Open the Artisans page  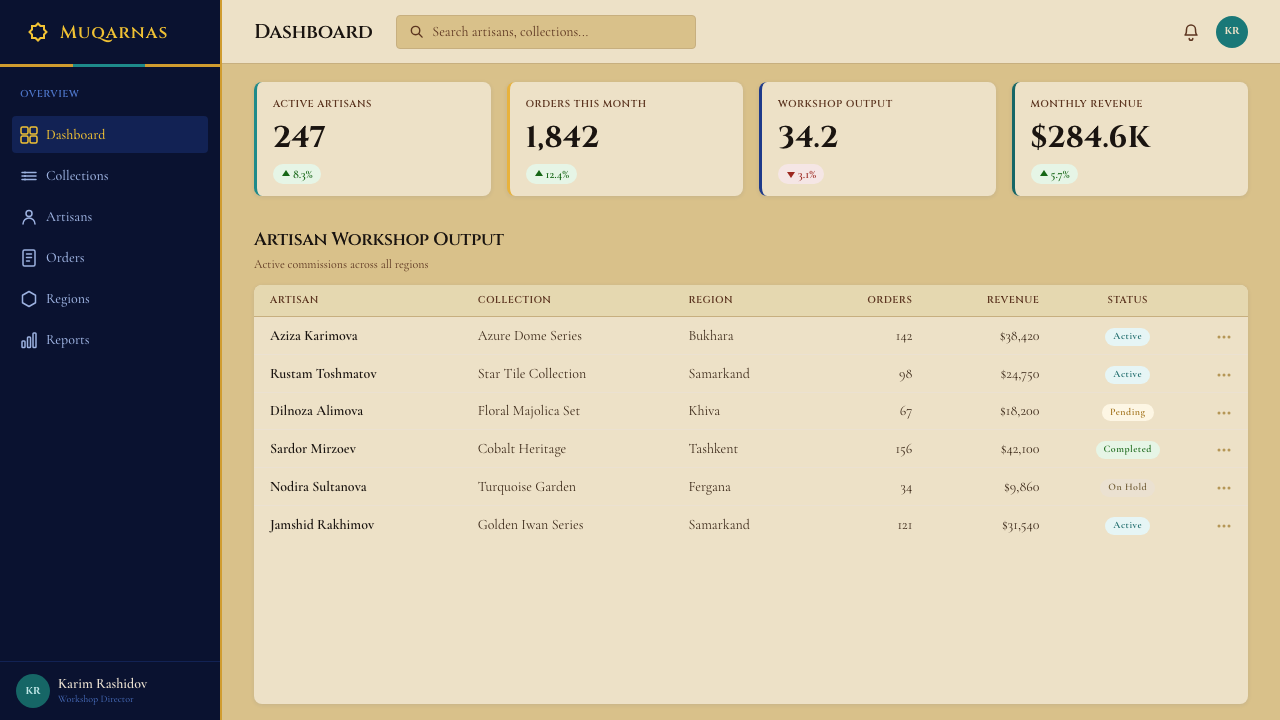pos(110,217)
